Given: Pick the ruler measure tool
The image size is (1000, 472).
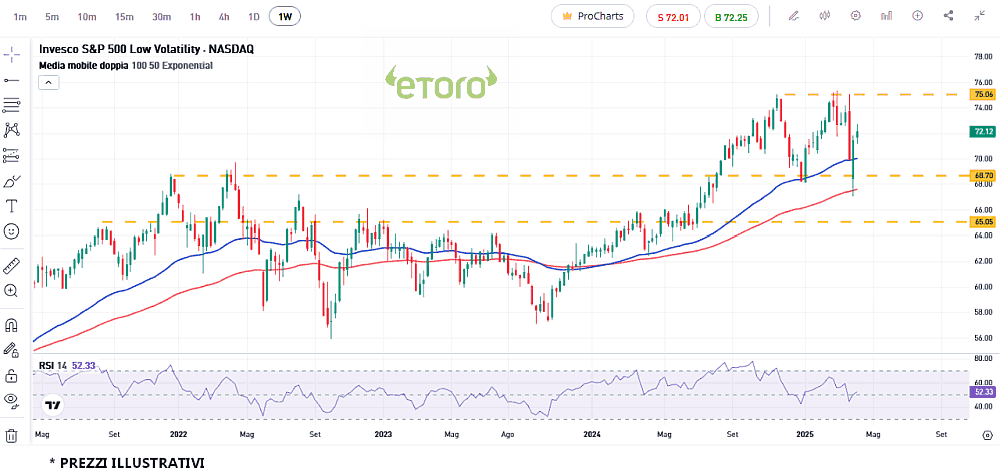Looking at the screenshot, I should point(12,265).
